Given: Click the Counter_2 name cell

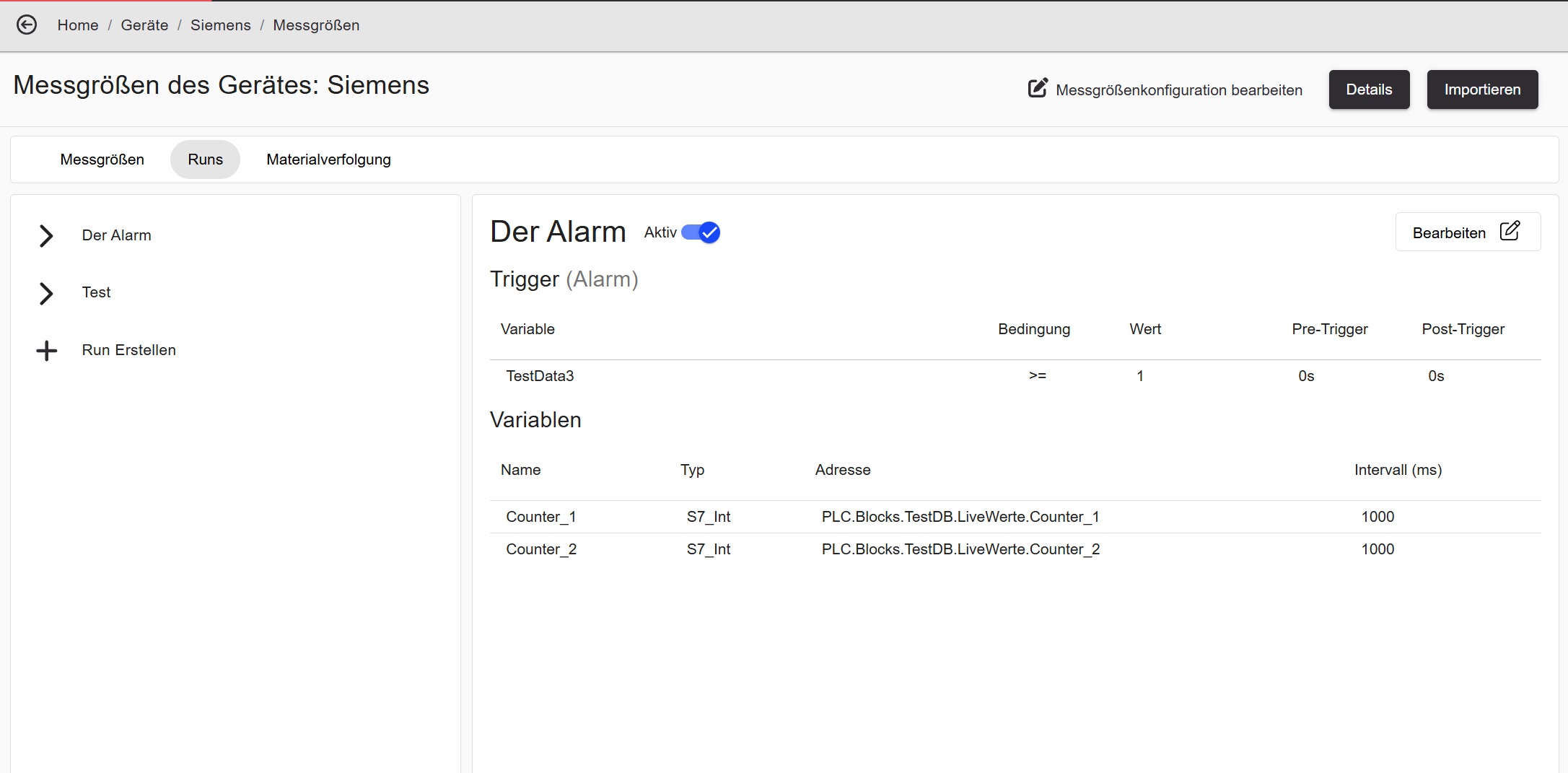Looking at the screenshot, I should (x=541, y=549).
